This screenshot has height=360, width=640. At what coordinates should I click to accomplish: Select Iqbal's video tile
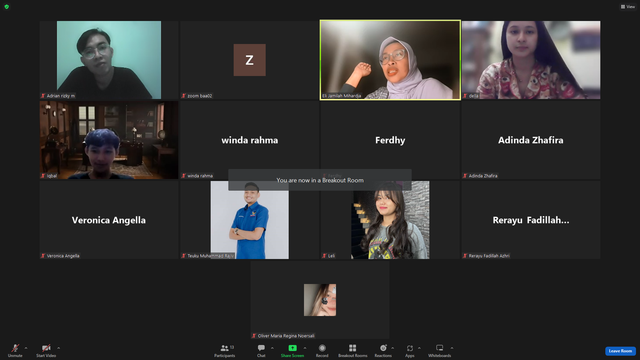tap(109, 140)
